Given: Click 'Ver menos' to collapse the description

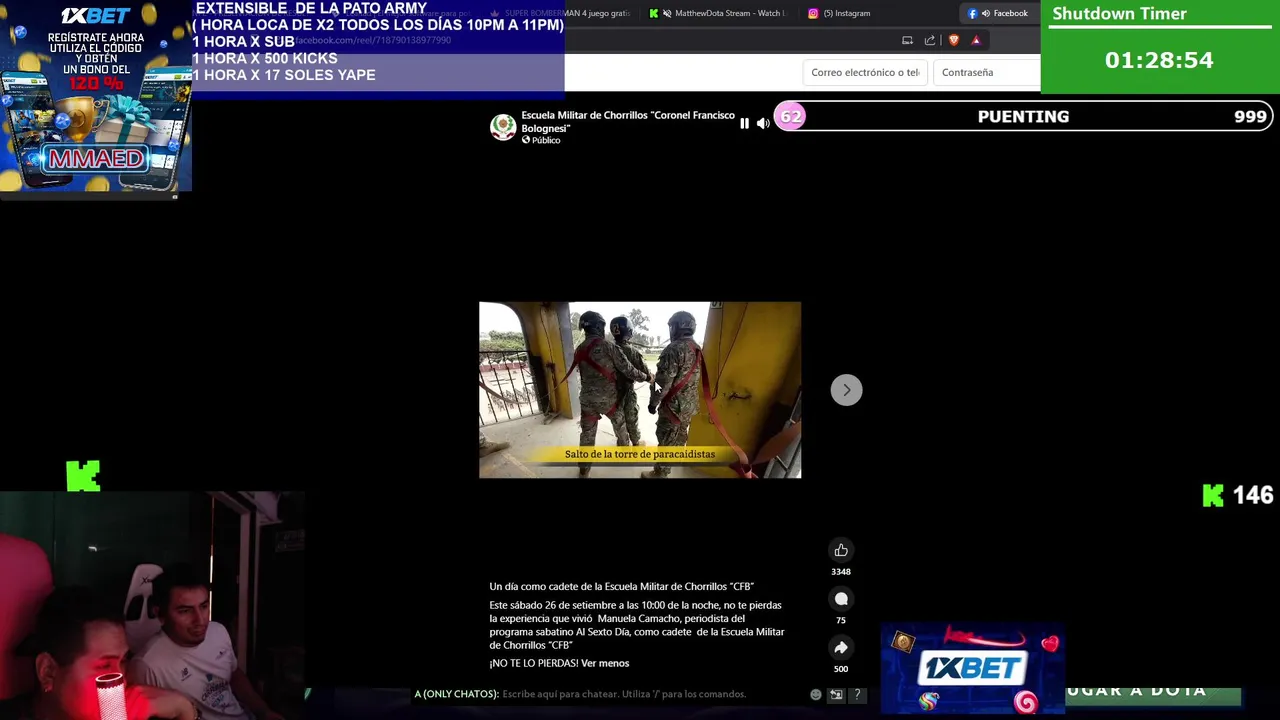Looking at the screenshot, I should (x=605, y=663).
